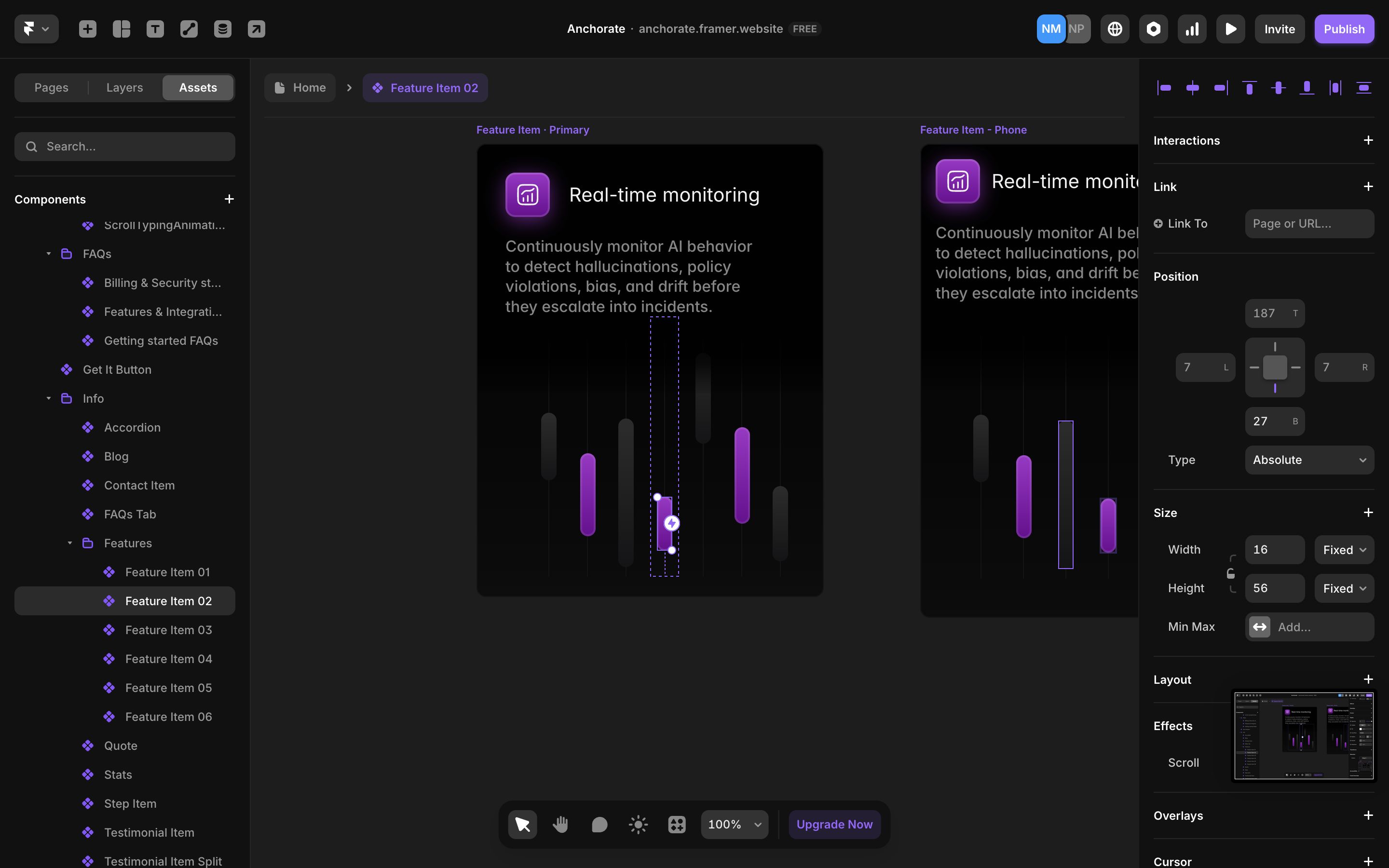Open the localization globe icon
Screen dimensions: 1389x868
(x=1114, y=29)
